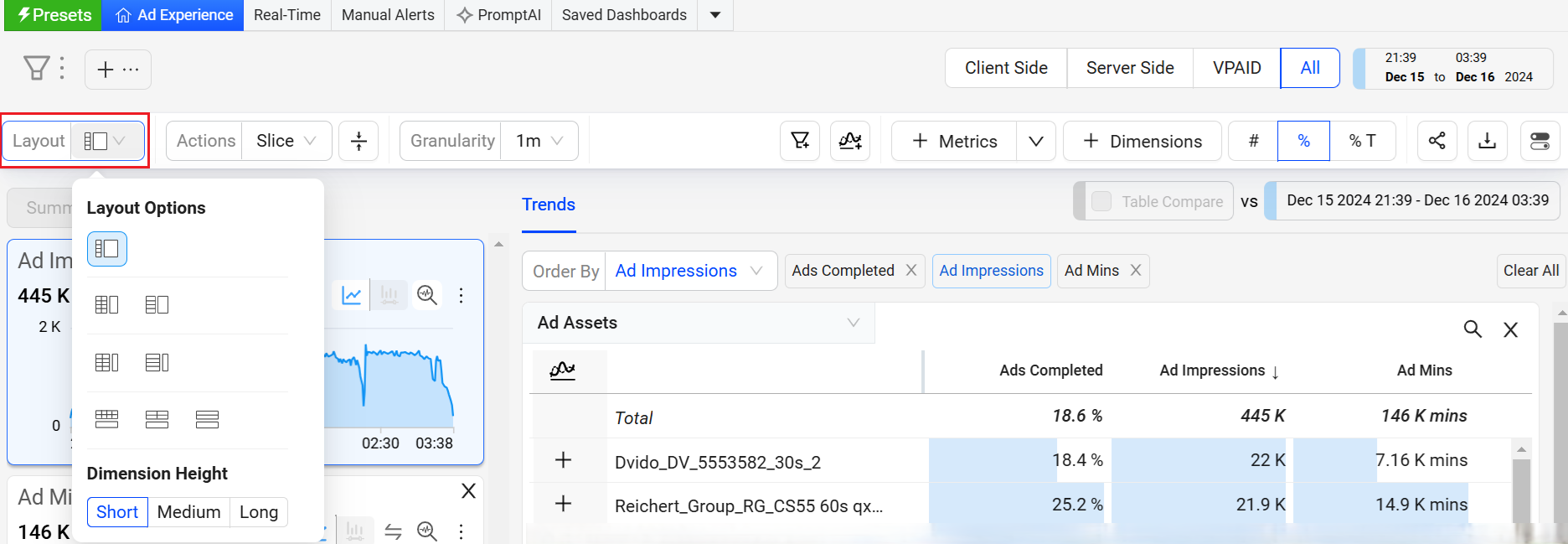This screenshot has height=544, width=1568.
Task: Switch to Saved Dashboards tab
Action: (624, 15)
